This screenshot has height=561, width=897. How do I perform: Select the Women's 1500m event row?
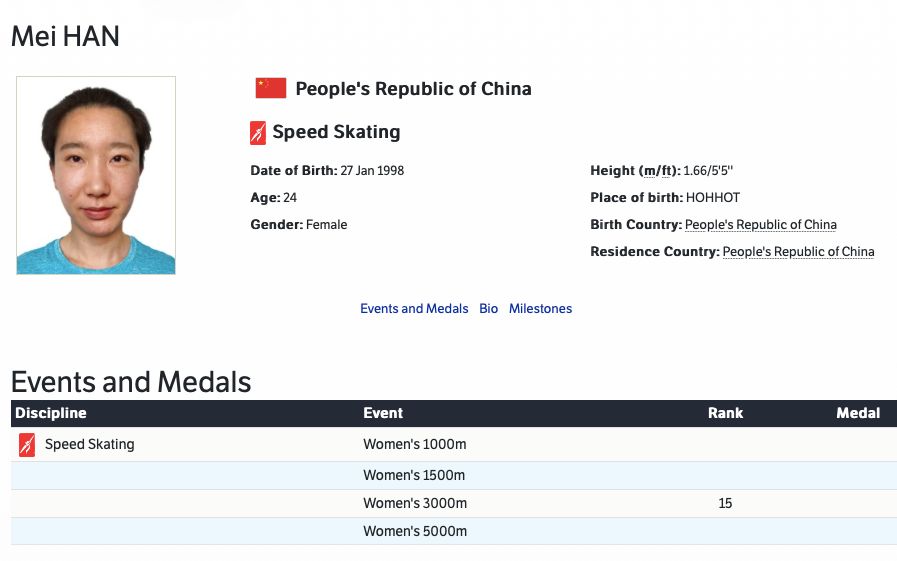point(414,475)
